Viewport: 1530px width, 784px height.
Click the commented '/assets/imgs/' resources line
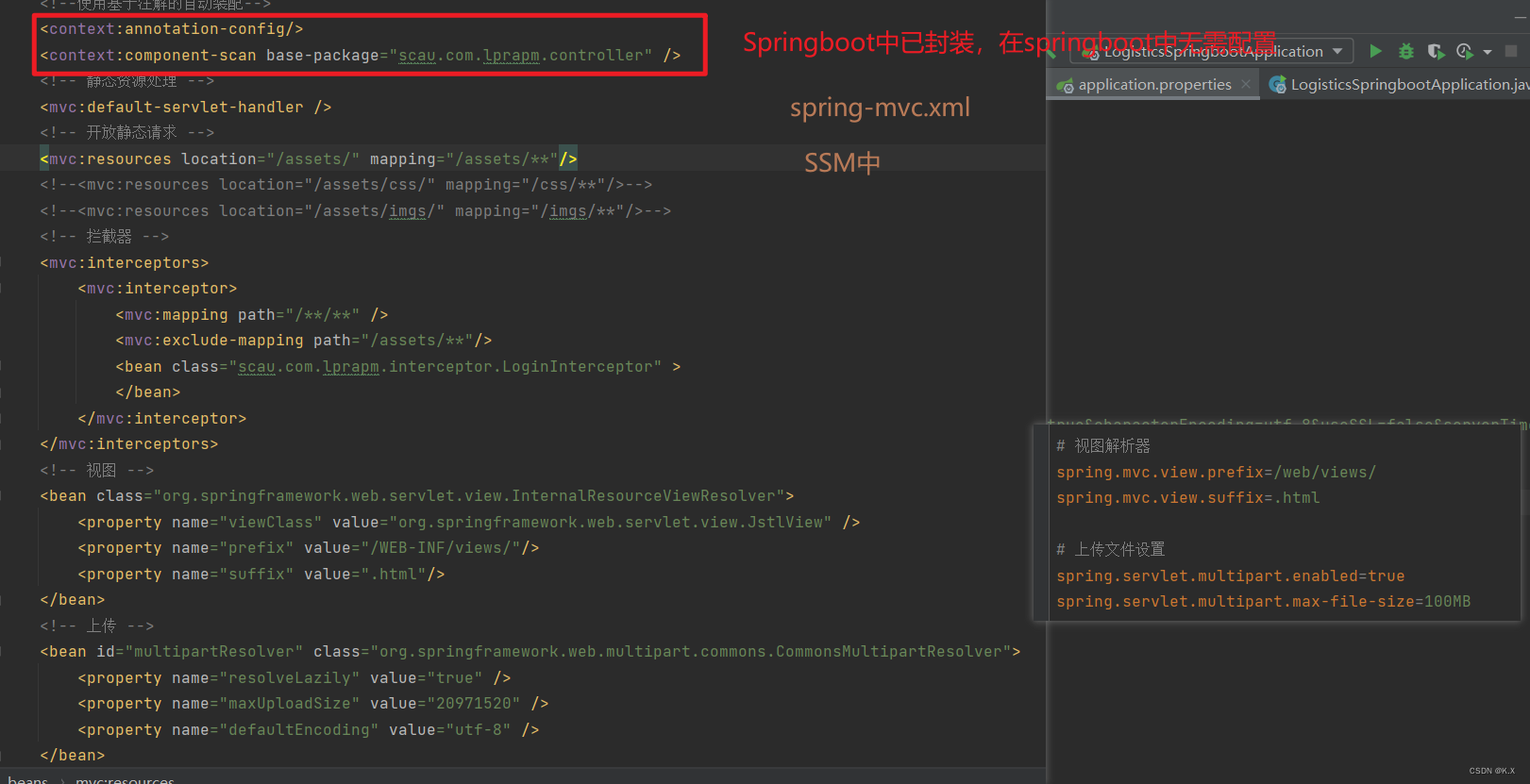[x=356, y=211]
